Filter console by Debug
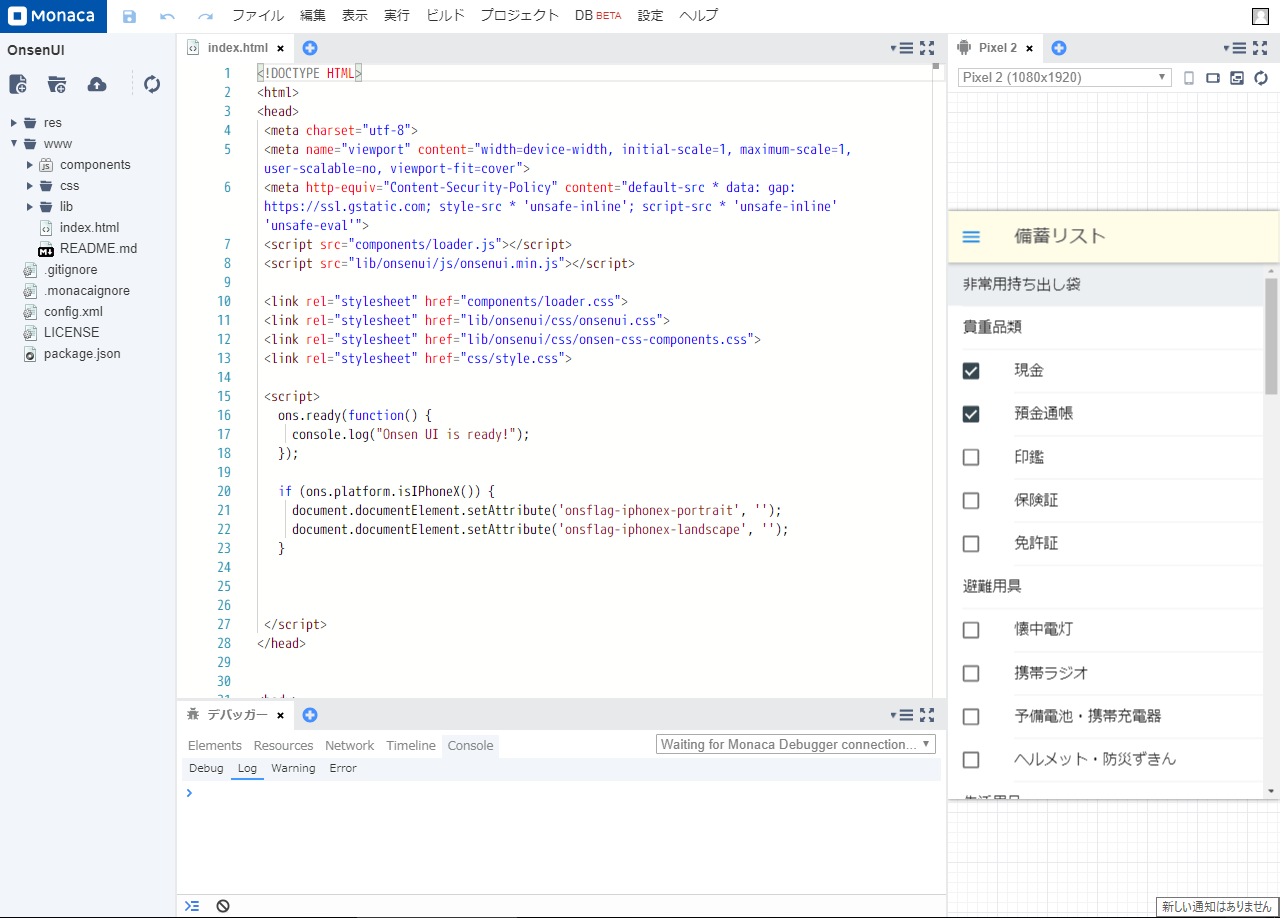The image size is (1280, 918). pos(206,769)
